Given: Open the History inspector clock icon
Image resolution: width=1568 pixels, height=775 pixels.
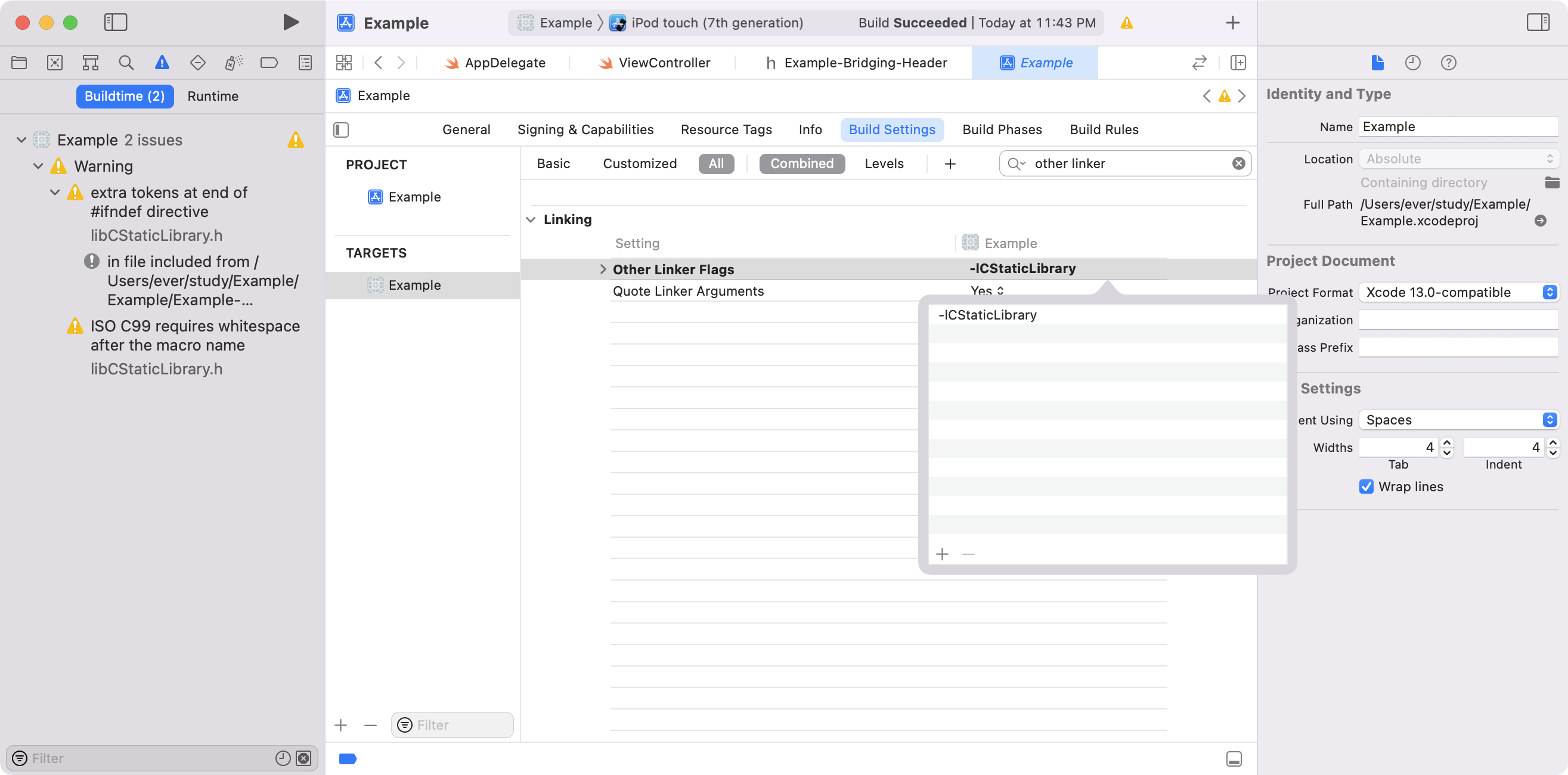Looking at the screenshot, I should (1412, 63).
